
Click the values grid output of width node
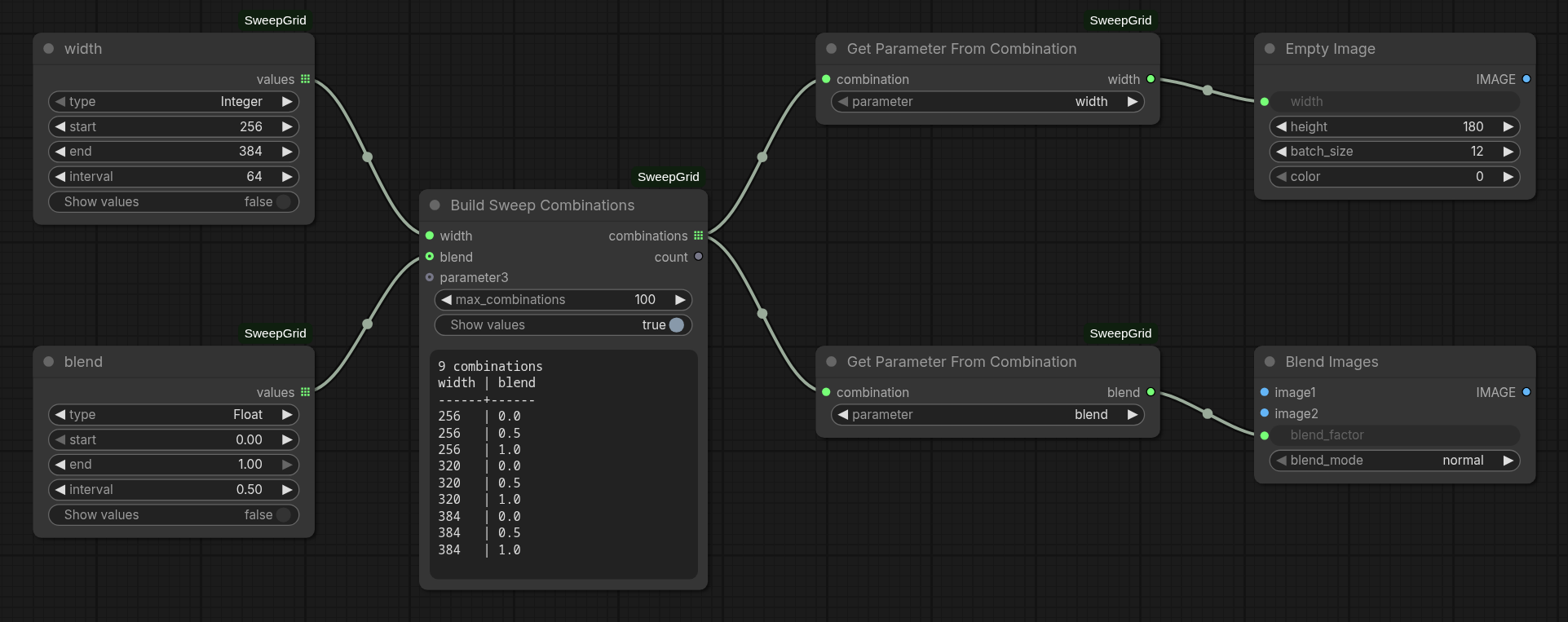pyautogui.click(x=306, y=79)
